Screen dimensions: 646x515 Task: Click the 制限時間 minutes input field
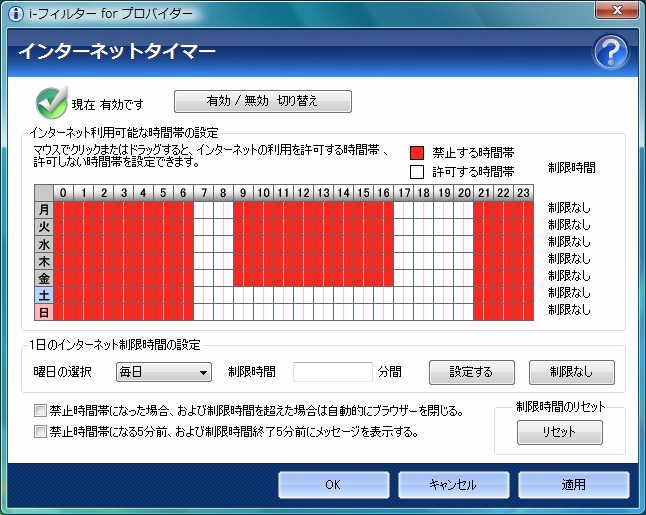tap(332, 372)
